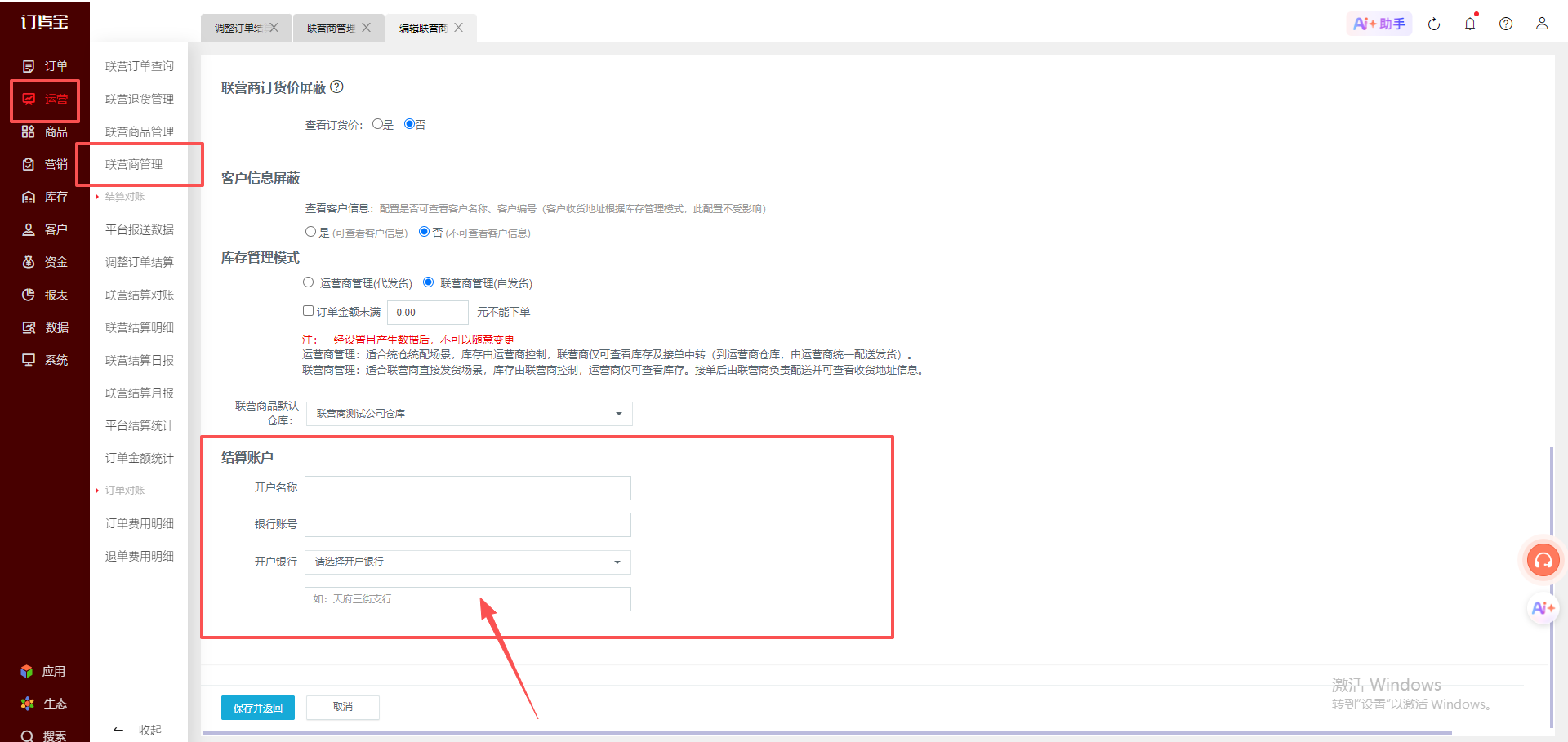1568x742 pixels.
Task: Open 联营订单查询 in the submenu
Action: click(140, 66)
